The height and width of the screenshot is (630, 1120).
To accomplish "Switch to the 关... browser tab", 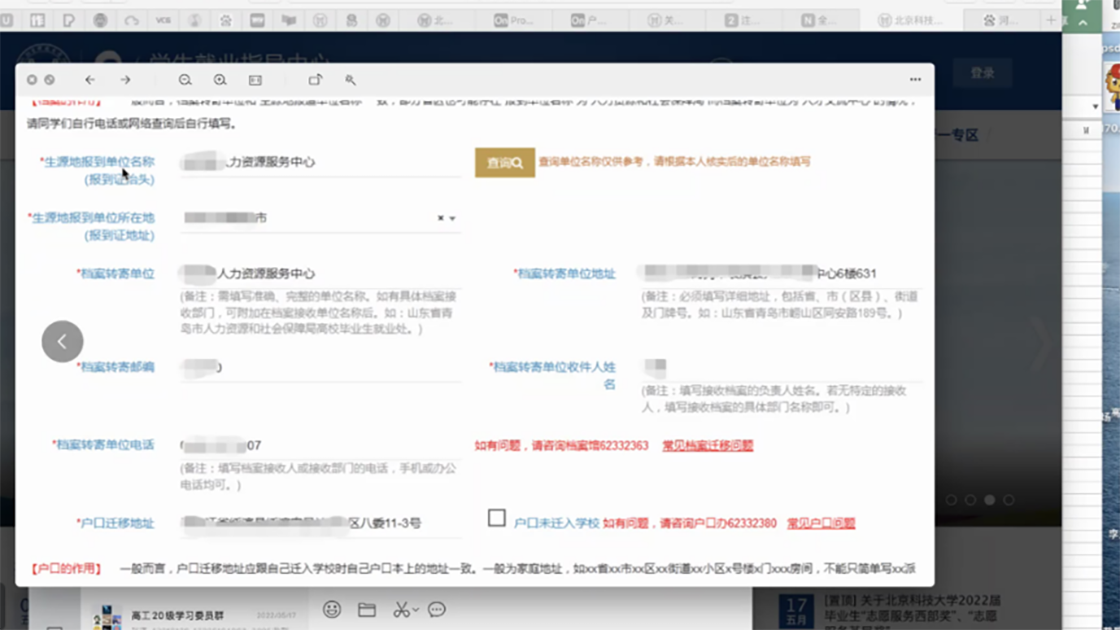I will (x=666, y=21).
